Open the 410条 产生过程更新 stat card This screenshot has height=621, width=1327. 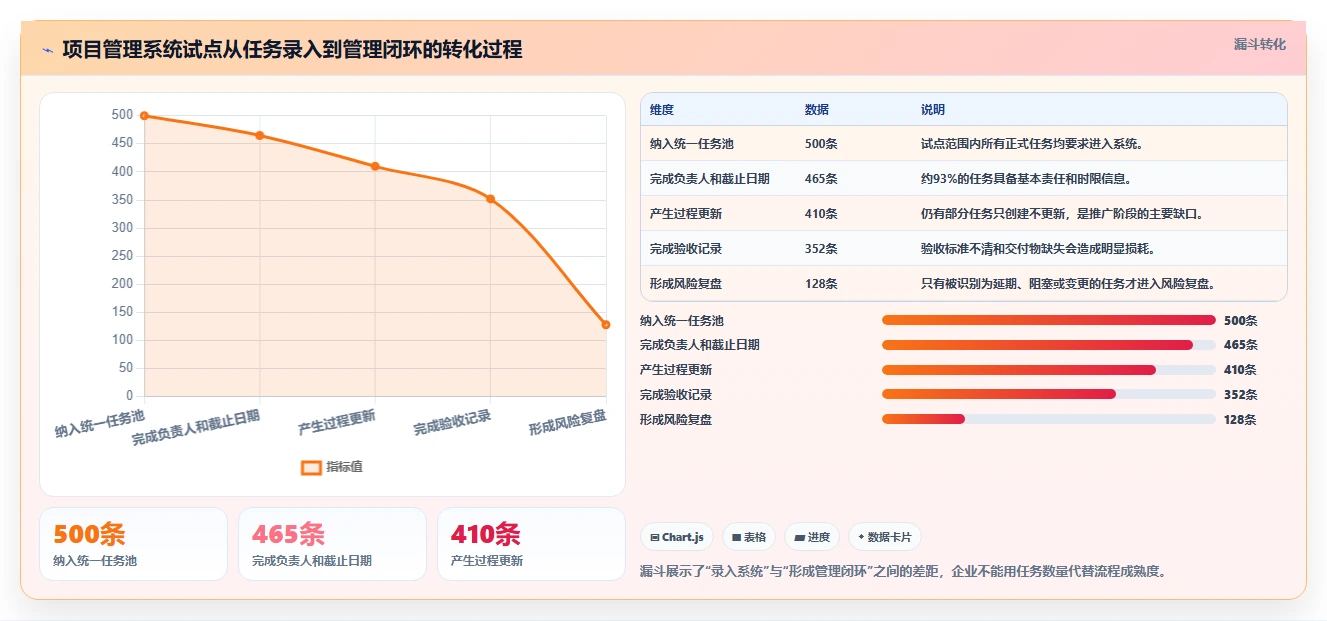point(531,544)
